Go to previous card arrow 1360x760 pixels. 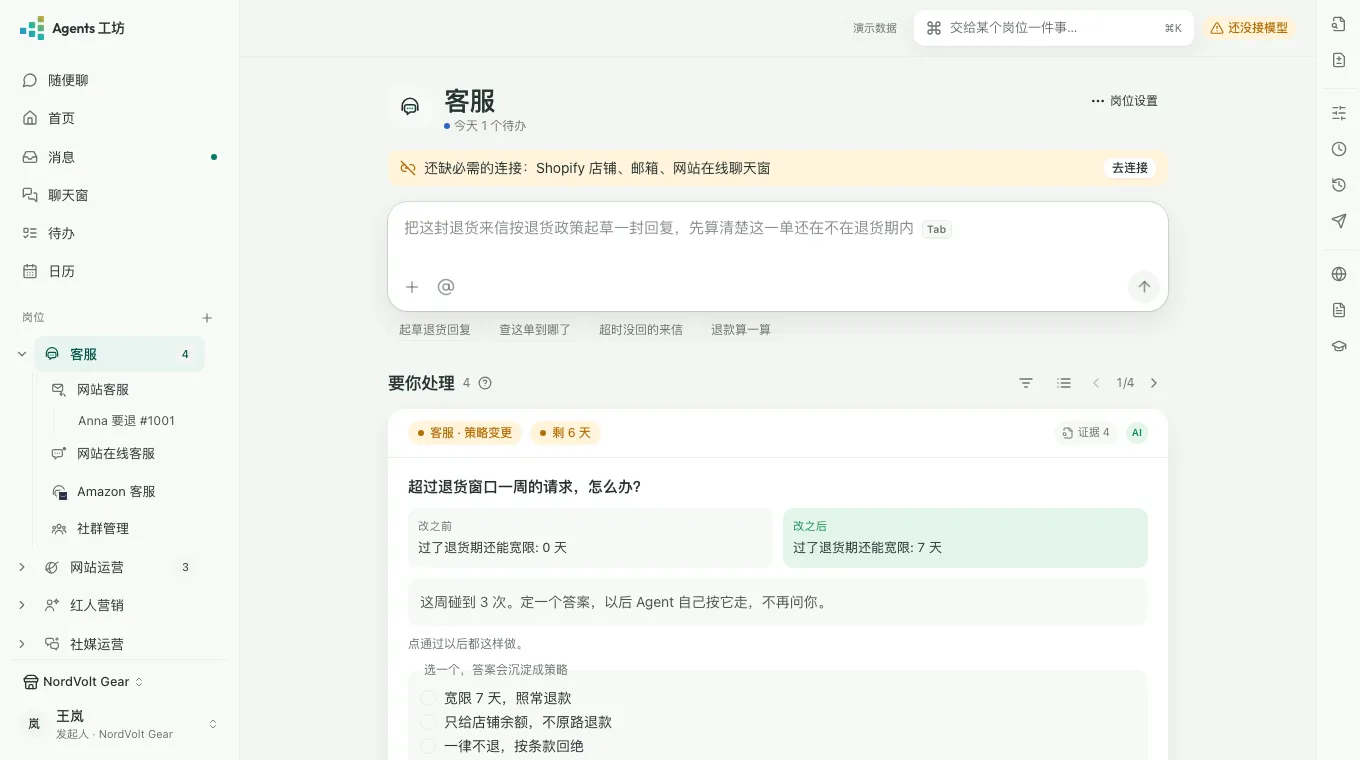[x=1096, y=383]
